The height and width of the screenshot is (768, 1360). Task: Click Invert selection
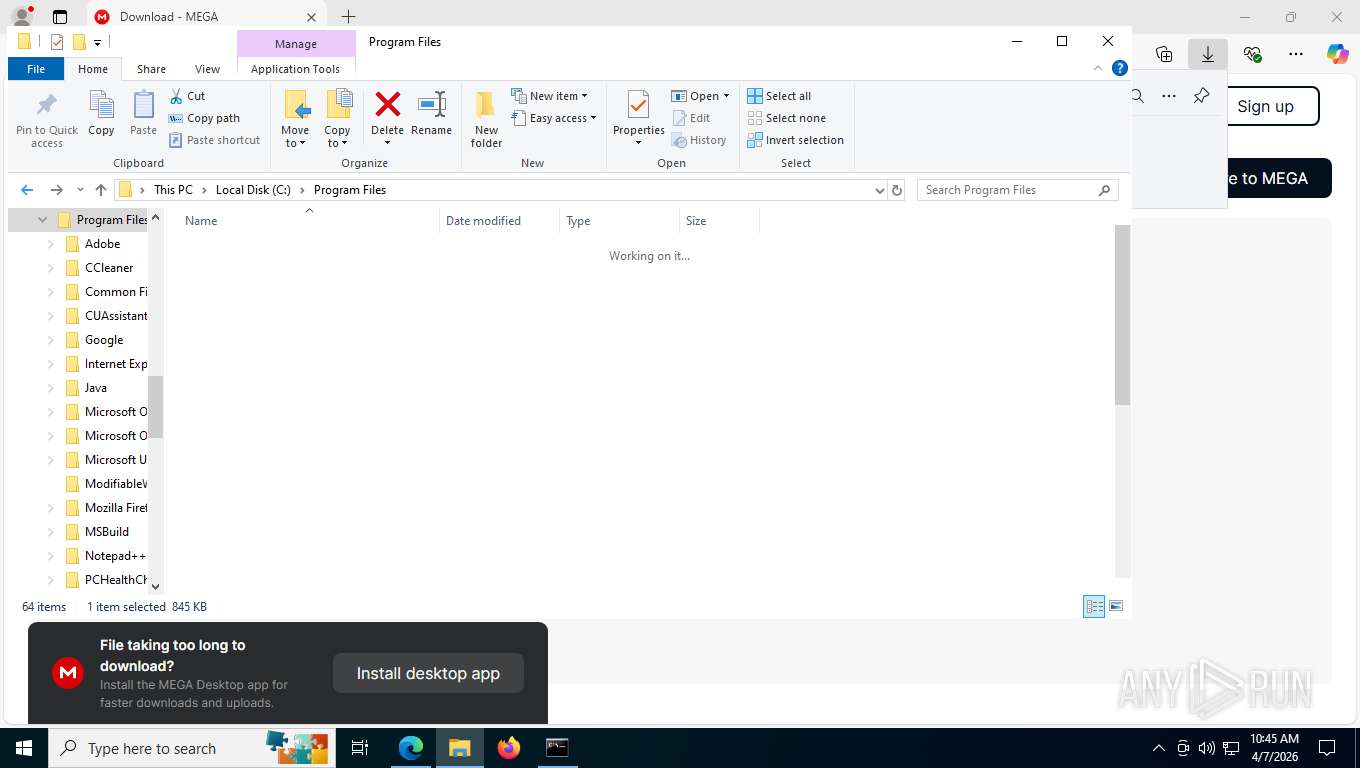[795, 140]
